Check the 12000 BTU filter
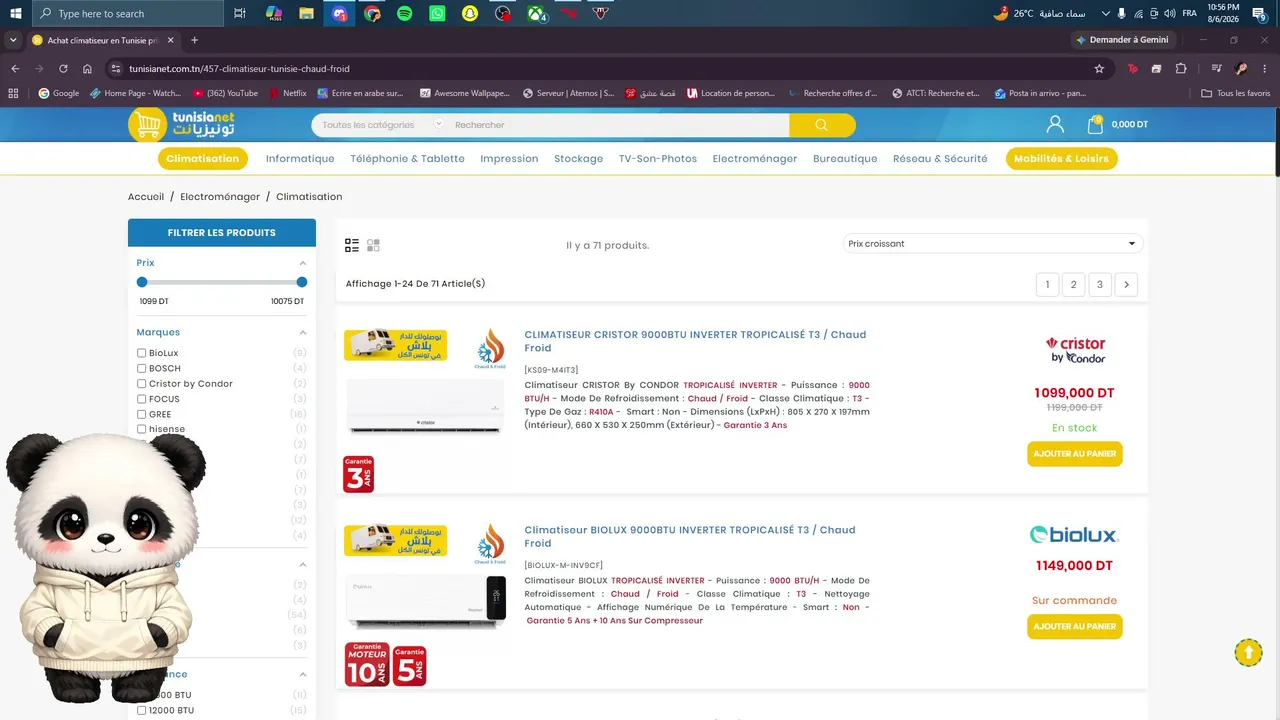 [x=142, y=710]
